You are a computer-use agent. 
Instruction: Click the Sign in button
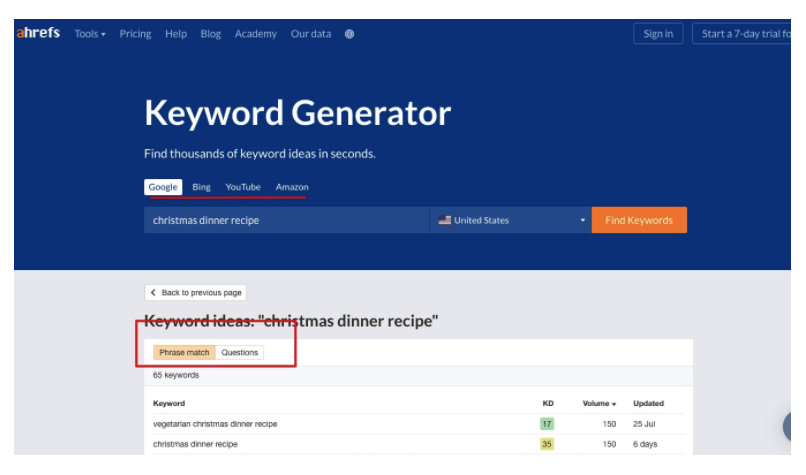point(658,34)
